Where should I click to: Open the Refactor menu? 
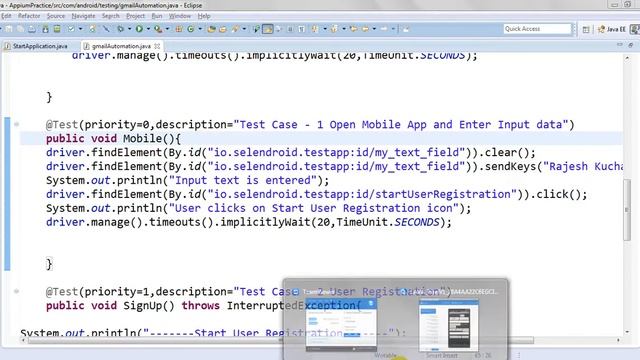pyautogui.click(x=29, y=16)
